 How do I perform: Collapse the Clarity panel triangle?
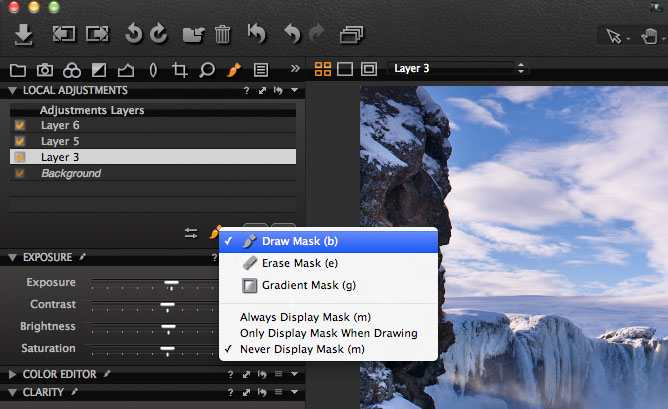(x=12, y=392)
